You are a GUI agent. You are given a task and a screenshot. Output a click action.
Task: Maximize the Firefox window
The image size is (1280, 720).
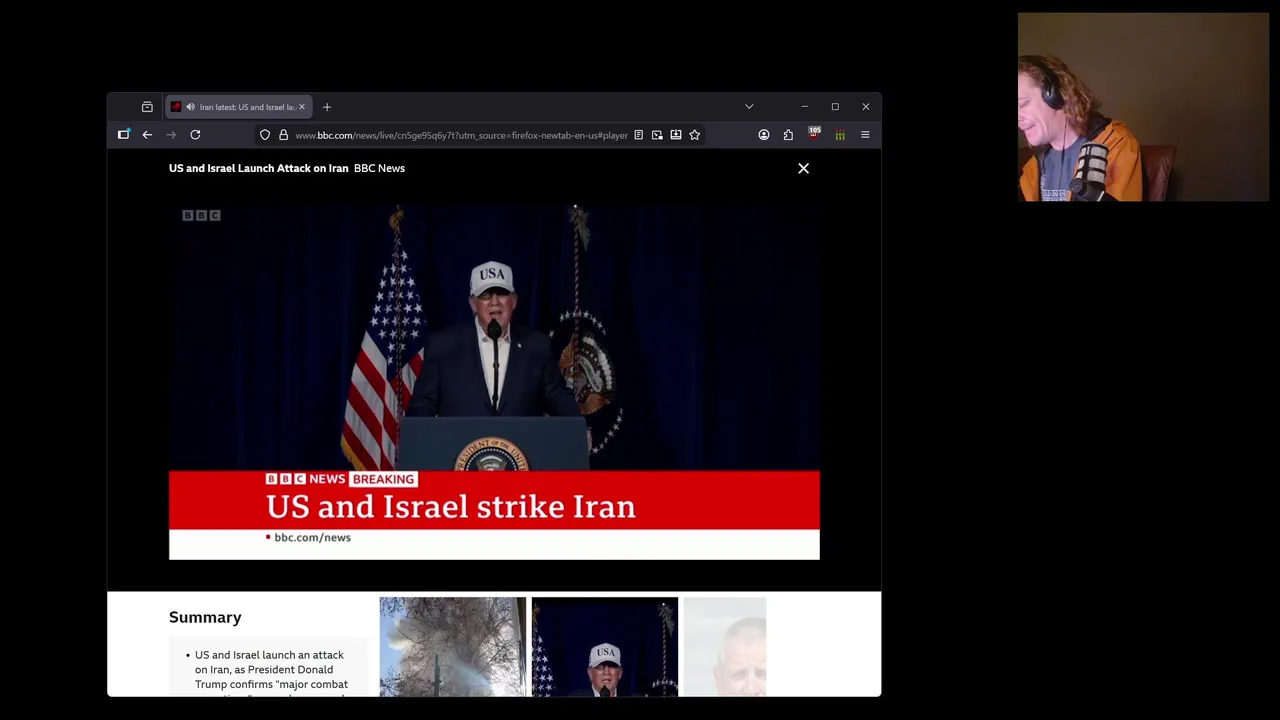835,107
